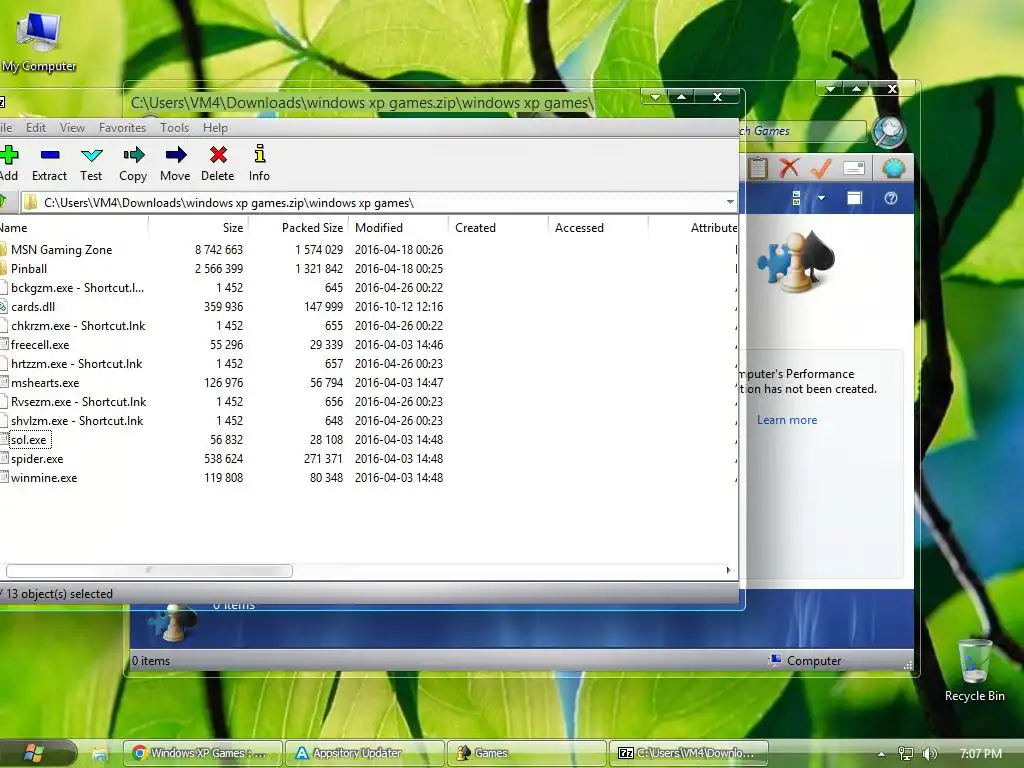Switch to Appsitory Updater taskbar button
Screen dimensions: 1024x768
pos(365,753)
